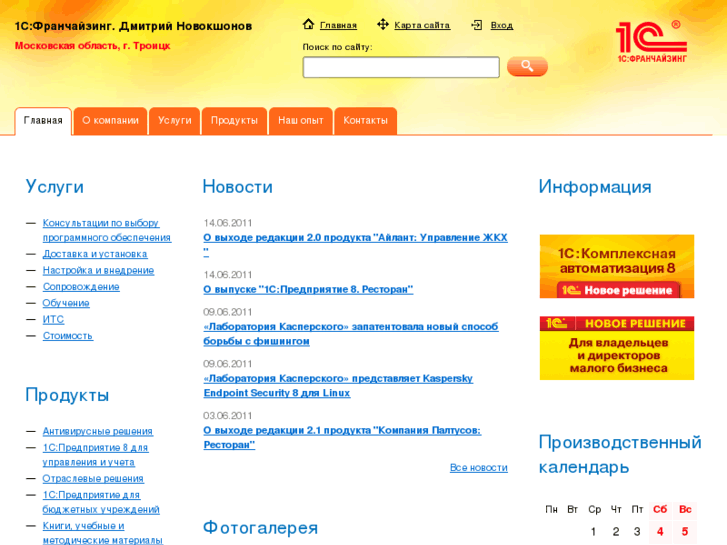This screenshot has height=545, width=727.
Task: Click the Для владельцев и директоров малого бизнеса banner
Action: [617, 348]
